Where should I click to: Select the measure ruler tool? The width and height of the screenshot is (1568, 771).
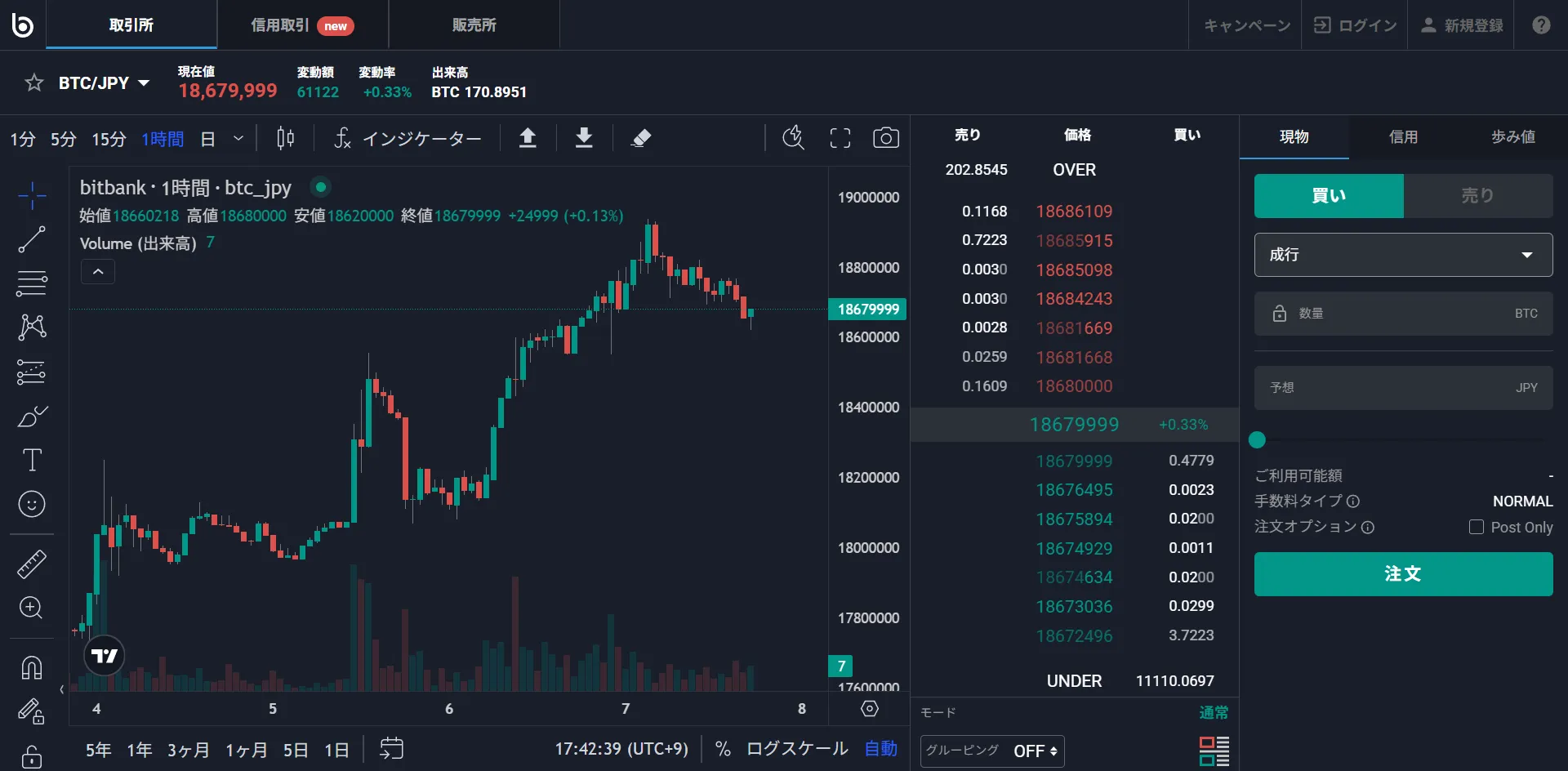pos(33,564)
